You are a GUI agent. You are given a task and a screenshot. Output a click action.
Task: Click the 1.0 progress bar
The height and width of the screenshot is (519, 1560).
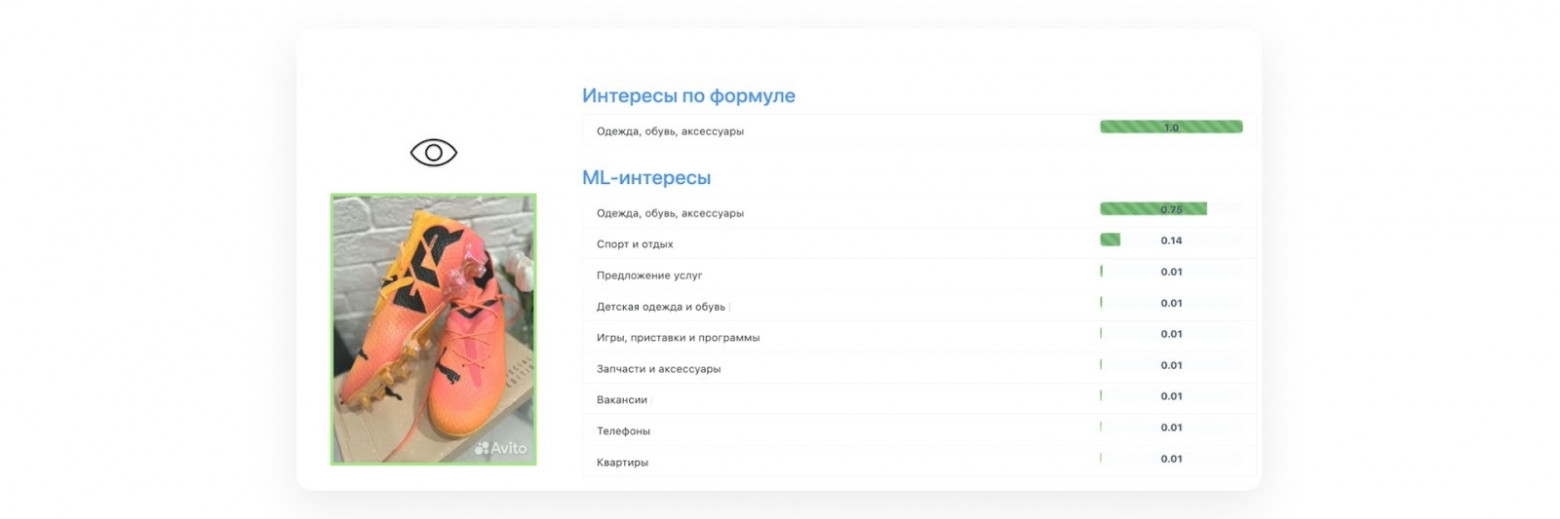click(1171, 127)
